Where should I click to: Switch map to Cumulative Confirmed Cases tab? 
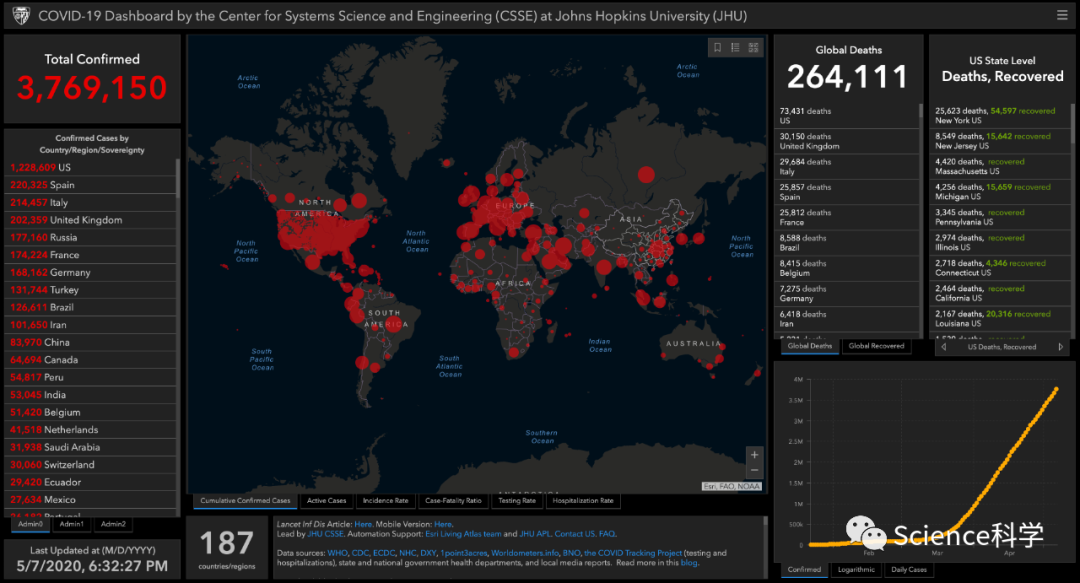pyautogui.click(x=245, y=501)
